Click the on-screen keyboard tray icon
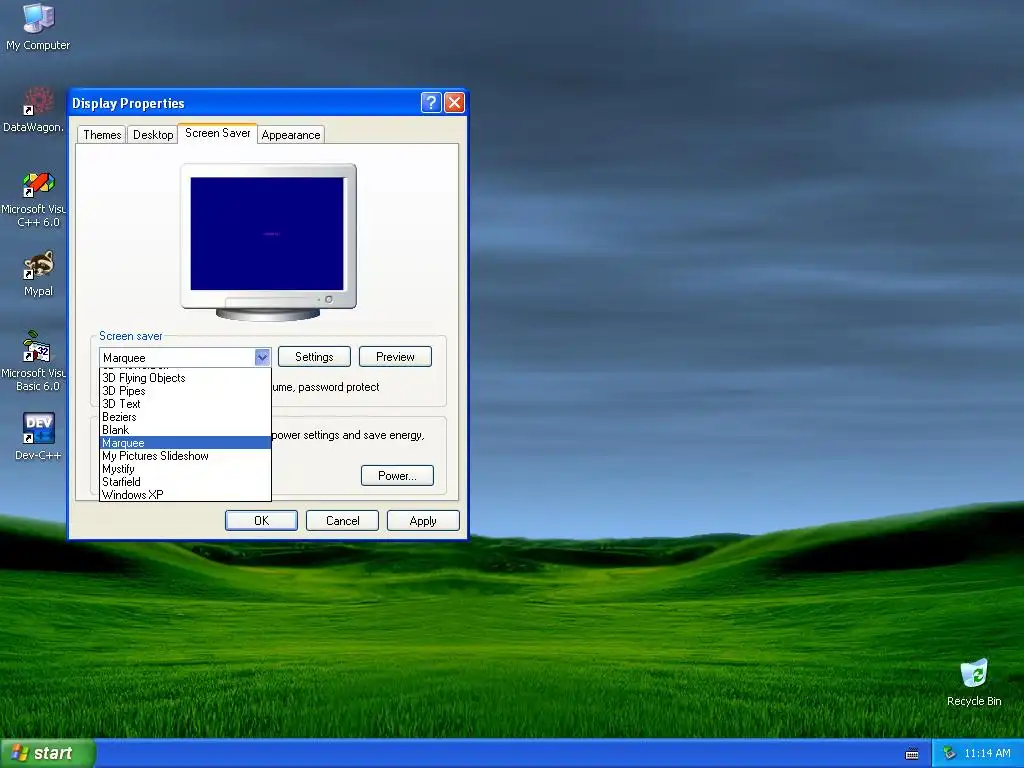Viewport: 1024px width, 768px height. click(912, 754)
